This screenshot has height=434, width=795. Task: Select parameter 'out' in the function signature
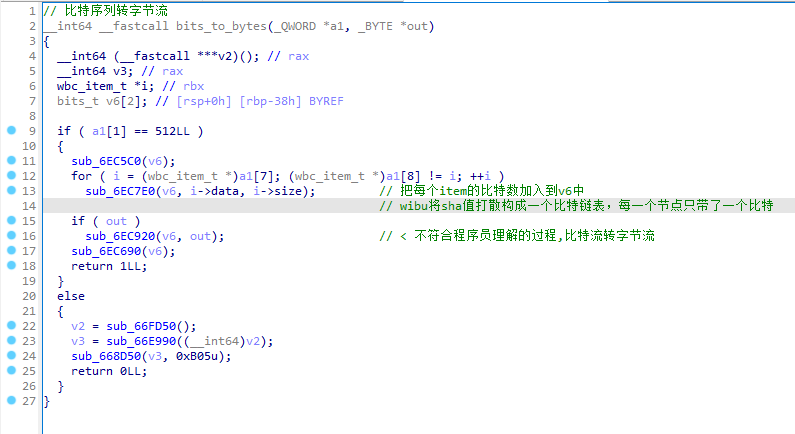click(x=417, y=26)
